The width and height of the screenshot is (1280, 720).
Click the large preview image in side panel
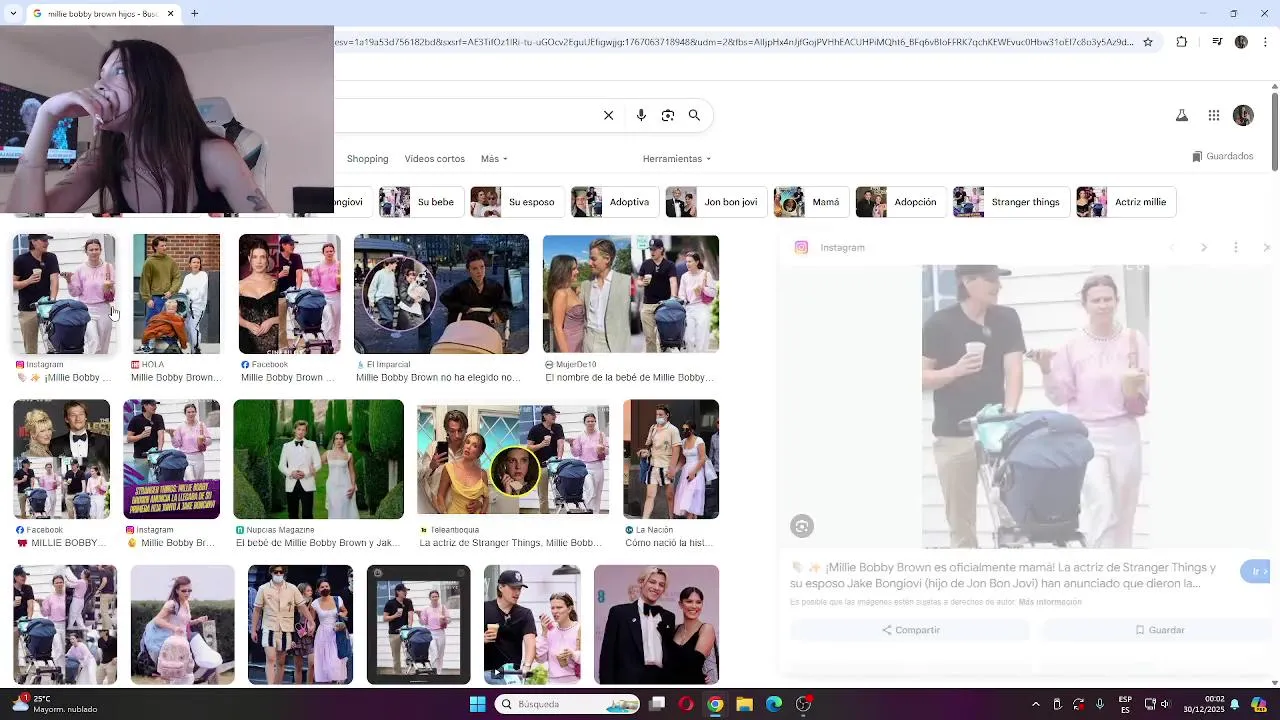[x=1035, y=406]
